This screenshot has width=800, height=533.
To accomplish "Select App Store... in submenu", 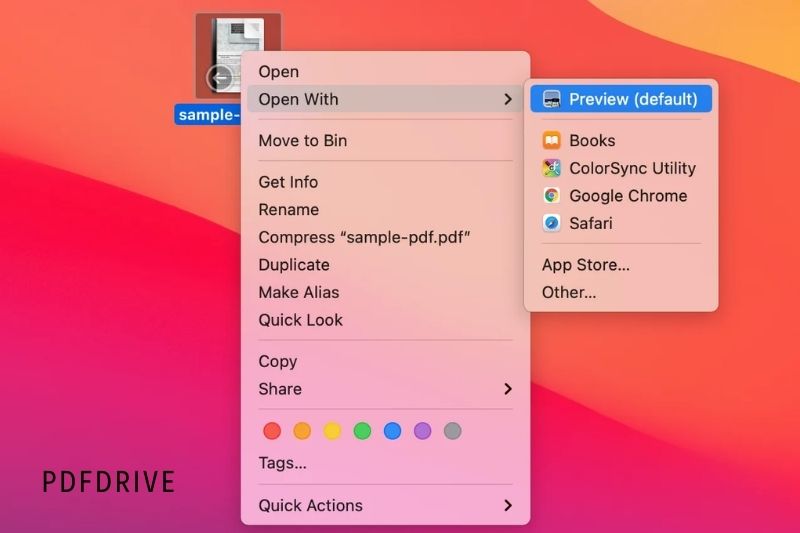I will [x=621, y=264].
